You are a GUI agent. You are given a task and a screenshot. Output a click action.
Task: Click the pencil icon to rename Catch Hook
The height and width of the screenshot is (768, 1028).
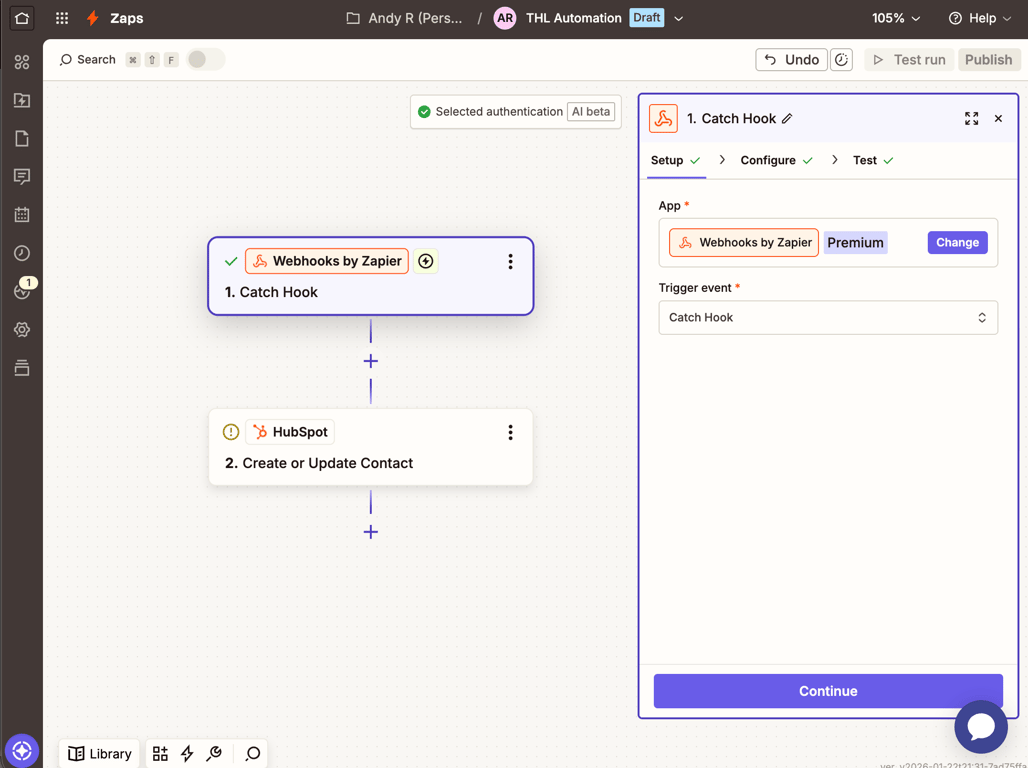pyautogui.click(x=787, y=119)
